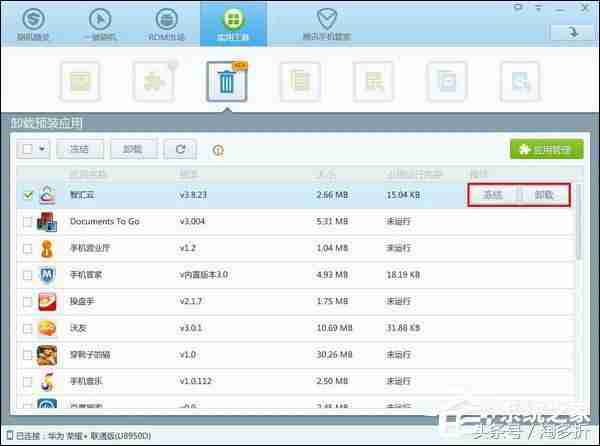Select the 沃友 app name
The width and height of the screenshot is (600, 446).
(78, 328)
